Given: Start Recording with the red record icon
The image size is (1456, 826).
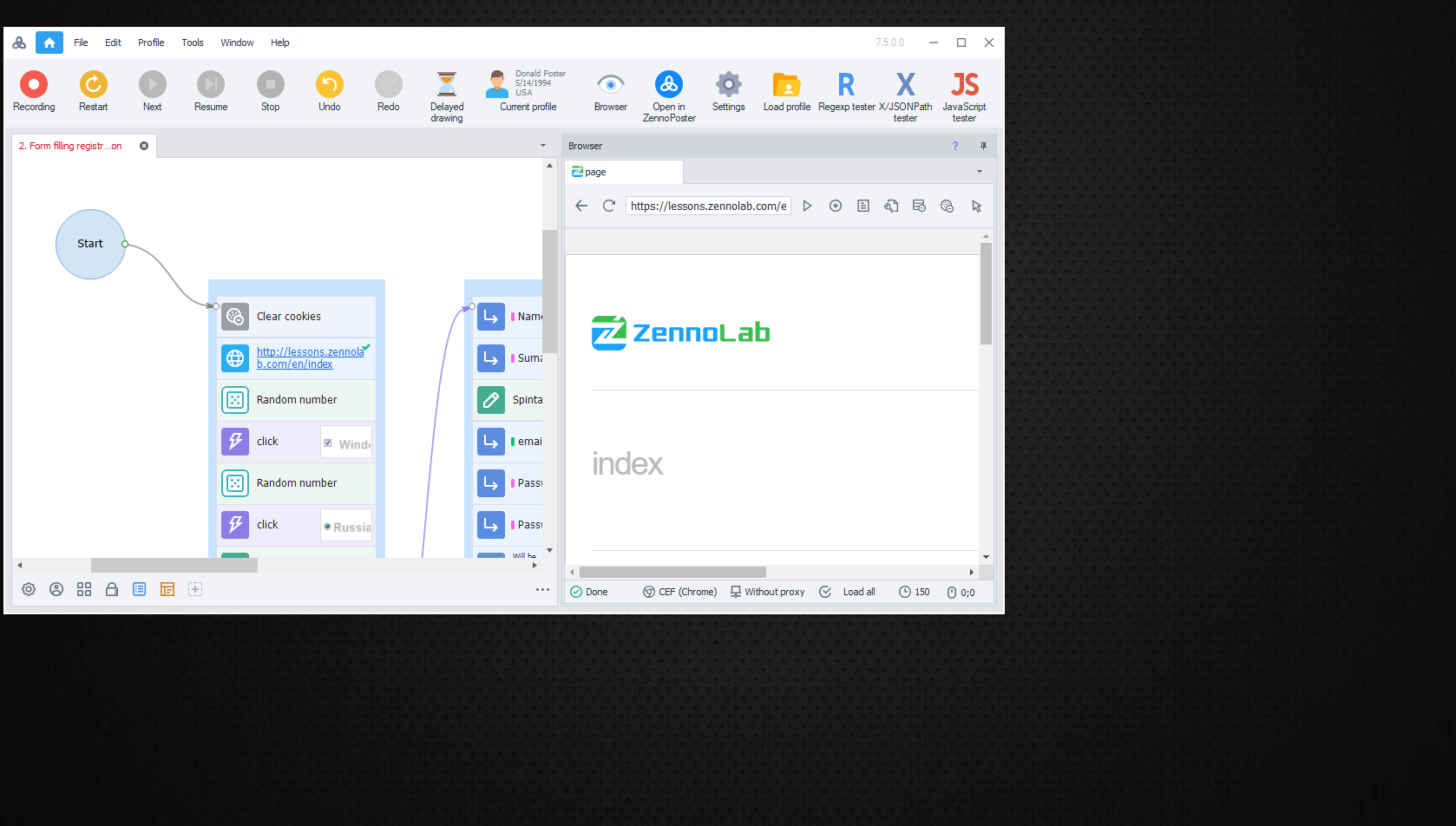Looking at the screenshot, I should pyautogui.click(x=33, y=84).
